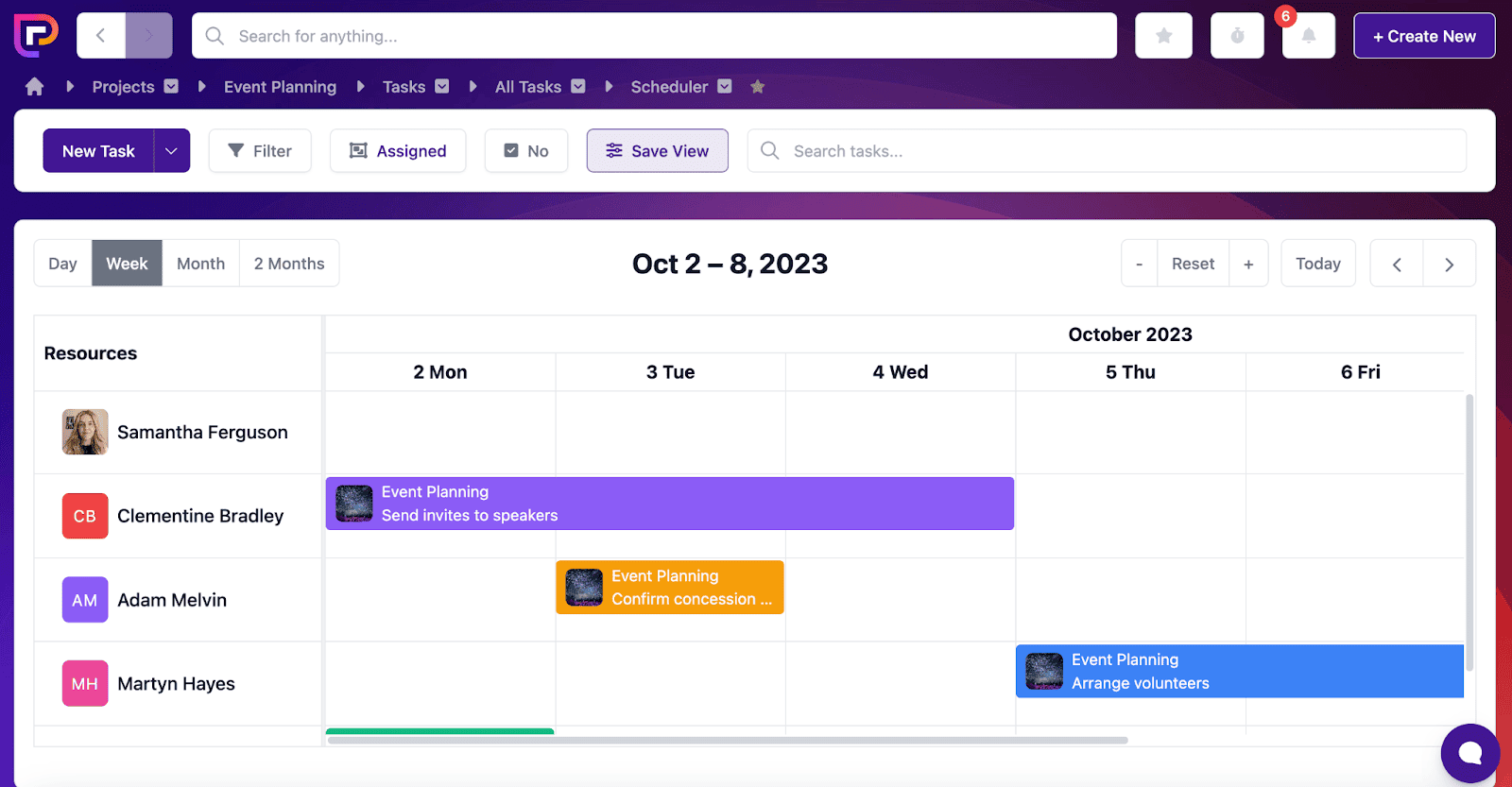1512x787 pixels.
Task: Open the notifications bell
Action: pos(1308,36)
